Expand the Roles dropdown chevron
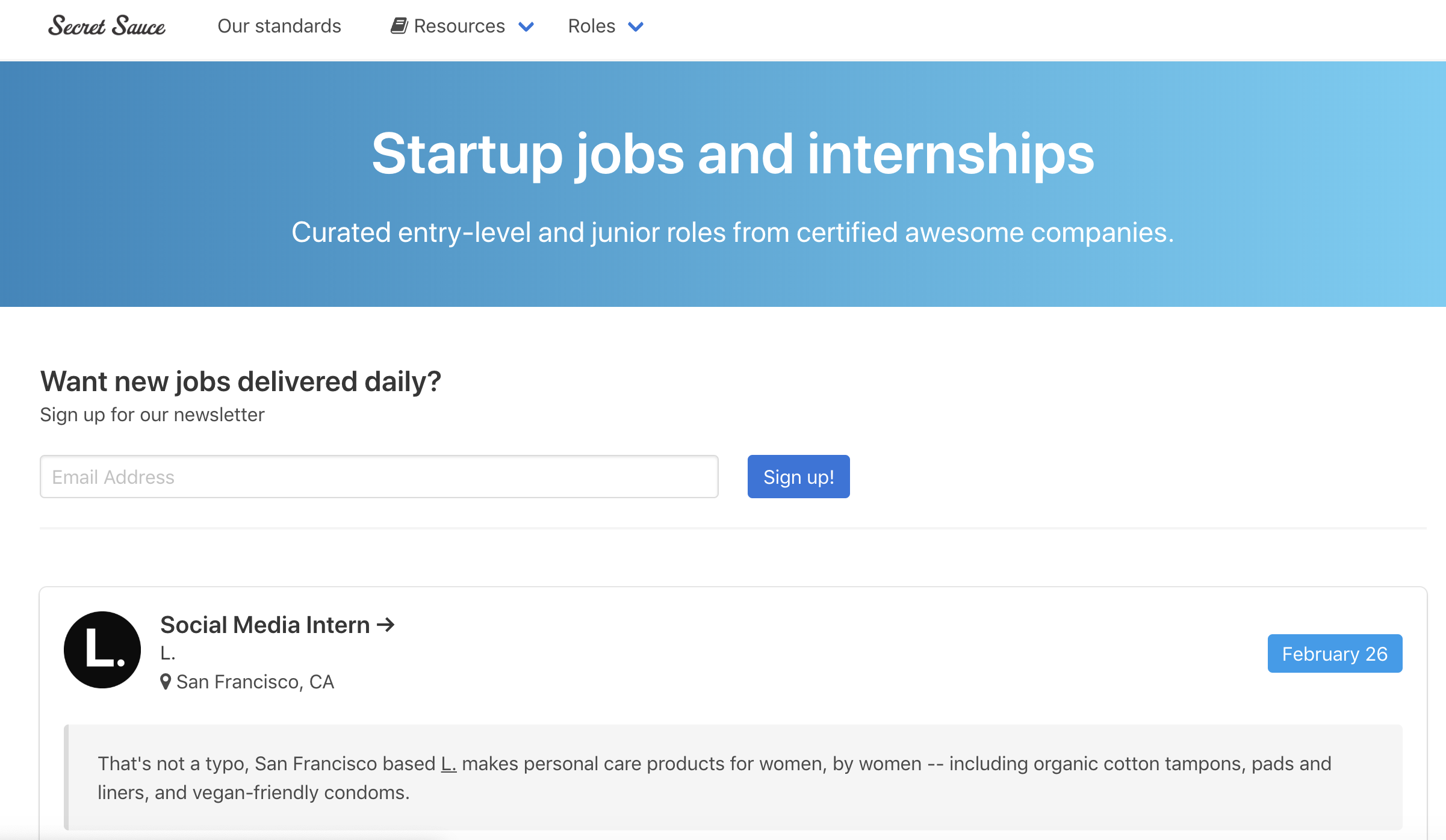The width and height of the screenshot is (1446, 840). click(x=636, y=27)
